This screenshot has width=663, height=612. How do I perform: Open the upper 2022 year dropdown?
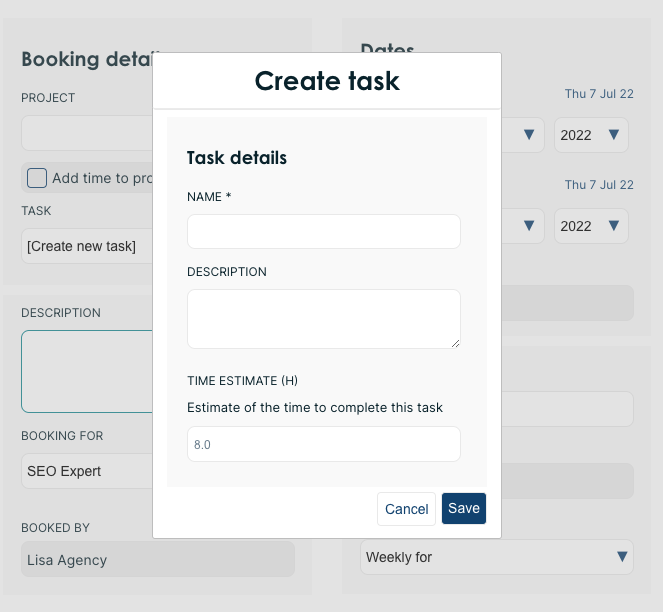point(591,135)
